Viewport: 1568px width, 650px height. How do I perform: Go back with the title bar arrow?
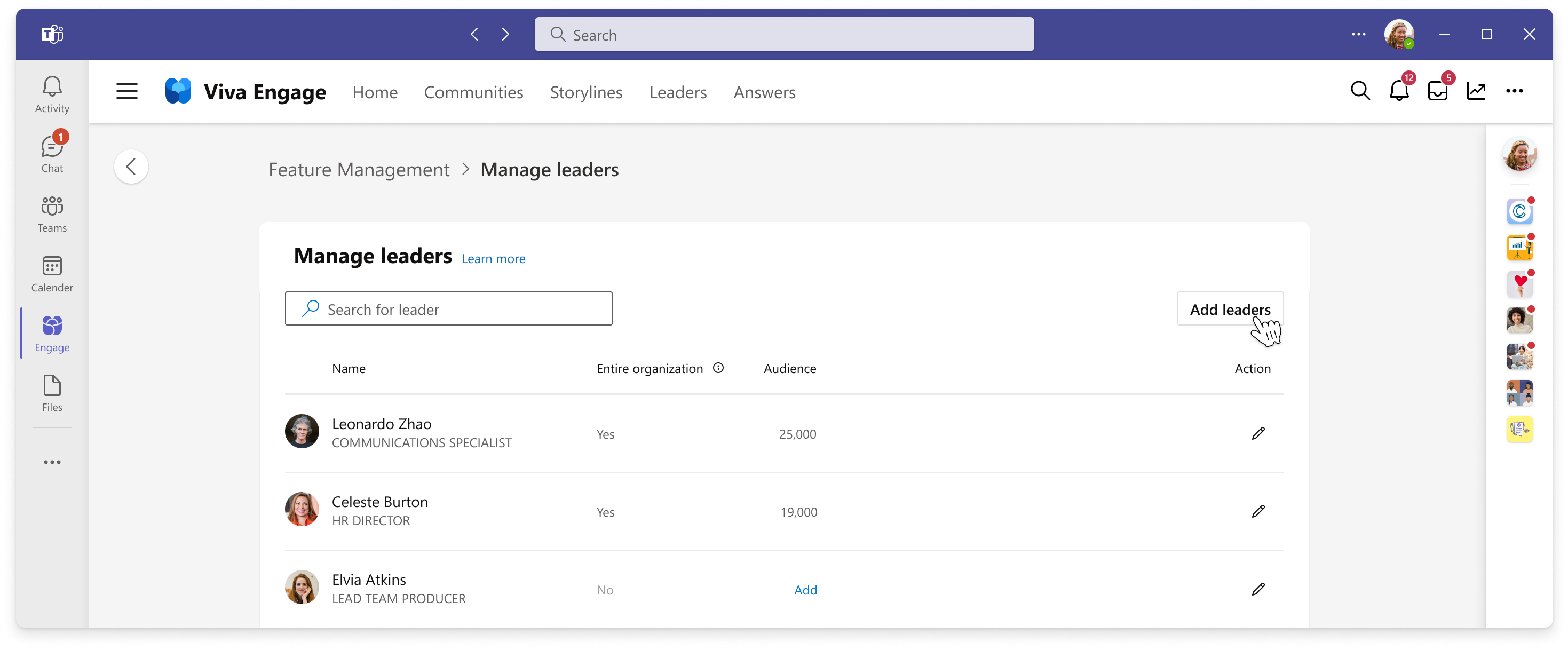click(474, 34)
